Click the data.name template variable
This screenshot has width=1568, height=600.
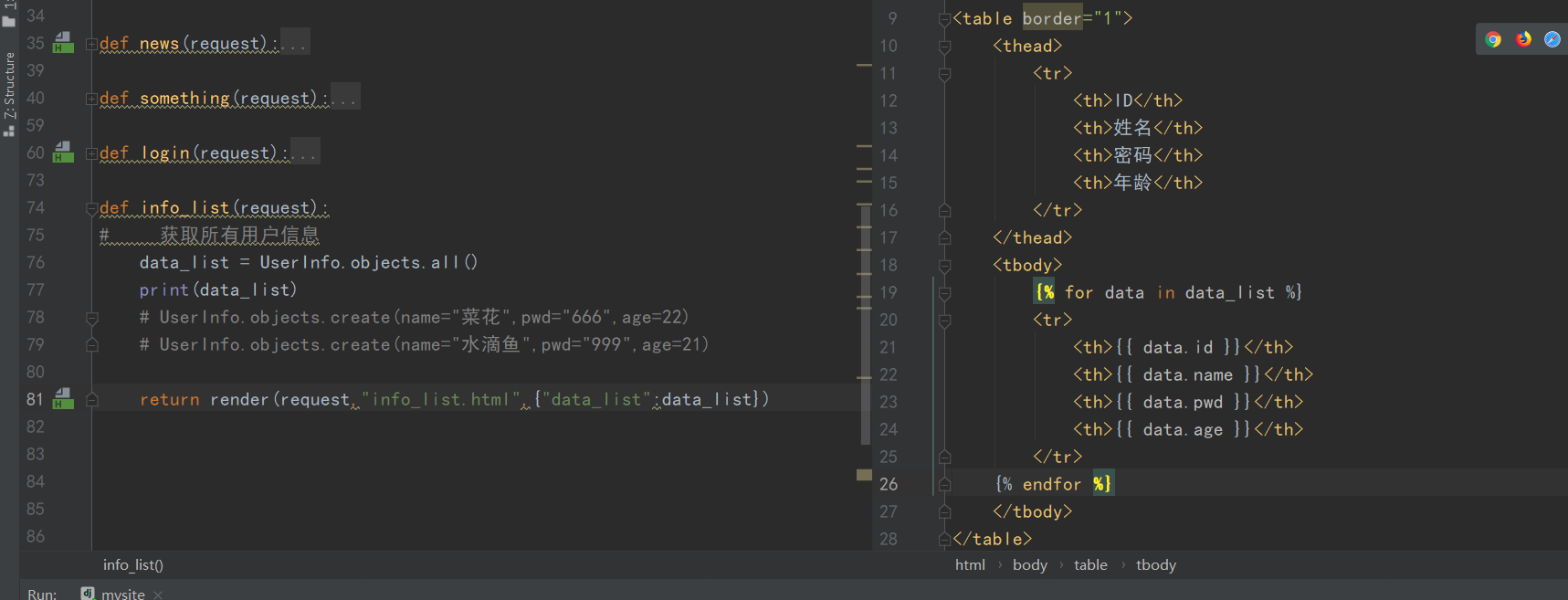pos(1188,374)
